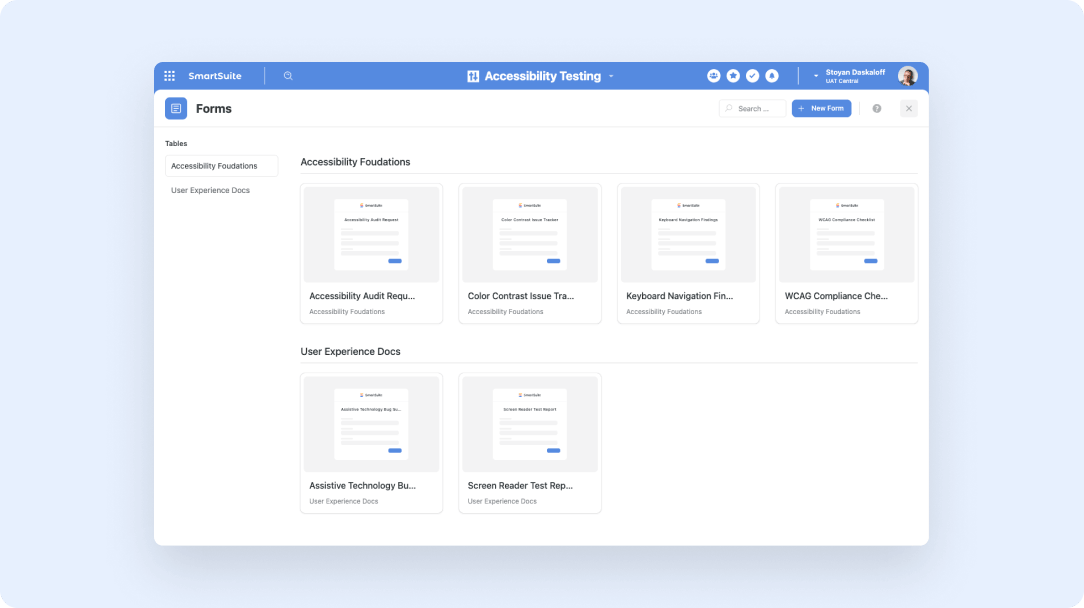Open Assistive Technology Bug form thumbnail
Viewport: 1084px width, 608px height.
coord(371,424)
